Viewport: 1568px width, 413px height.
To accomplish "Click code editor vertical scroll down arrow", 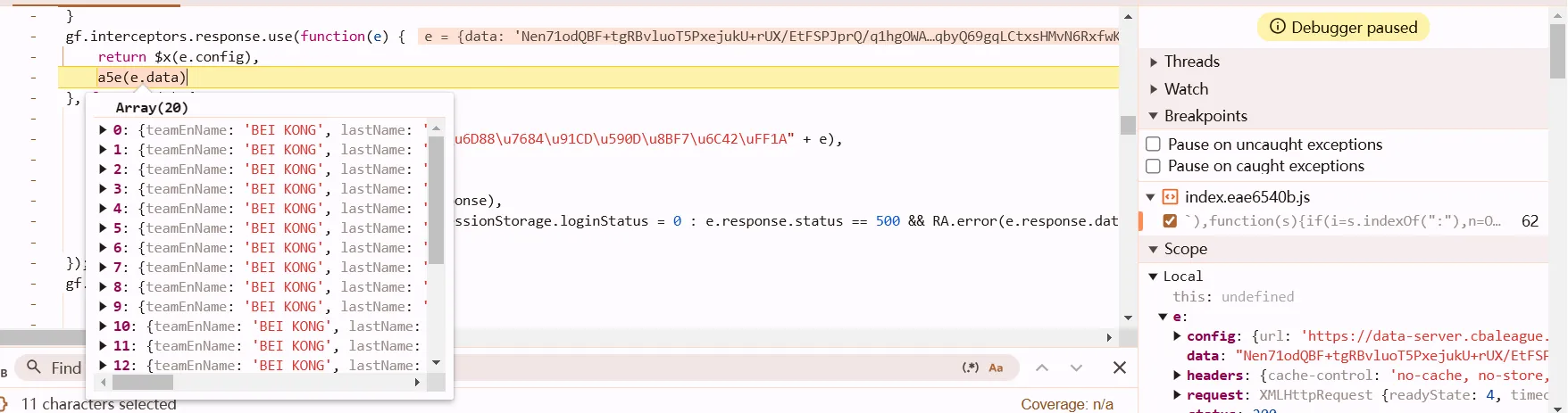I will 1128,318.
